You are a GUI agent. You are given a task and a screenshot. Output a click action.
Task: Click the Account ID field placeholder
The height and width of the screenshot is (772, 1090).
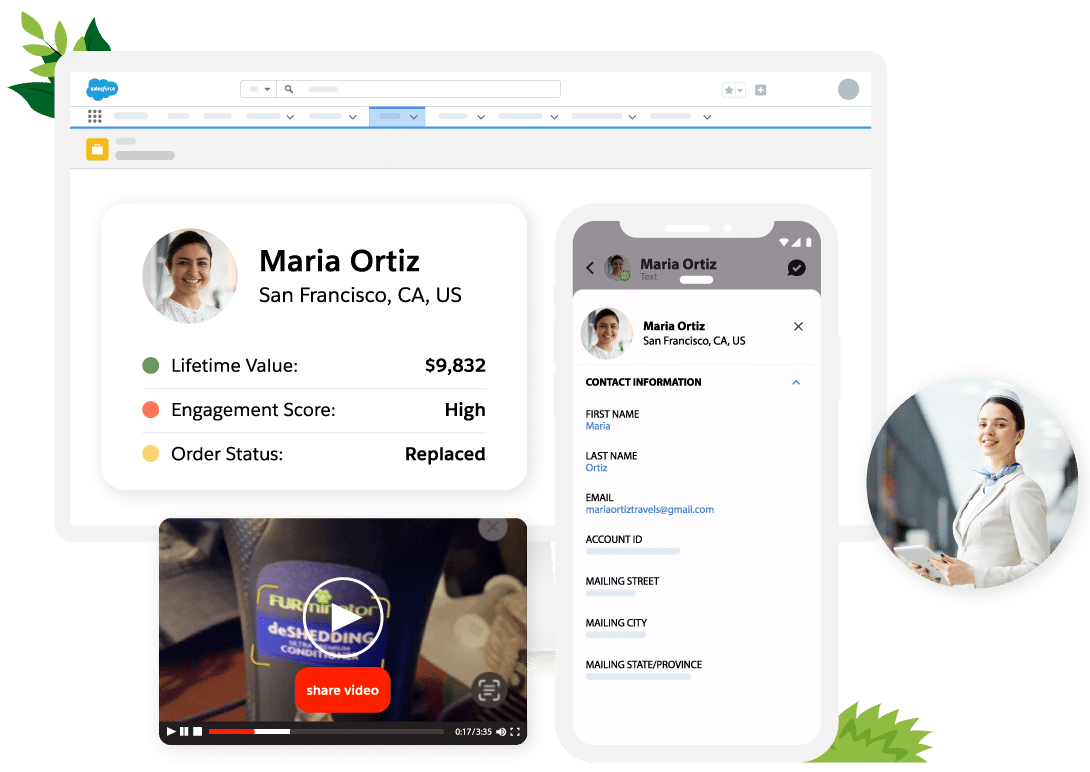[x=633, y=552]
